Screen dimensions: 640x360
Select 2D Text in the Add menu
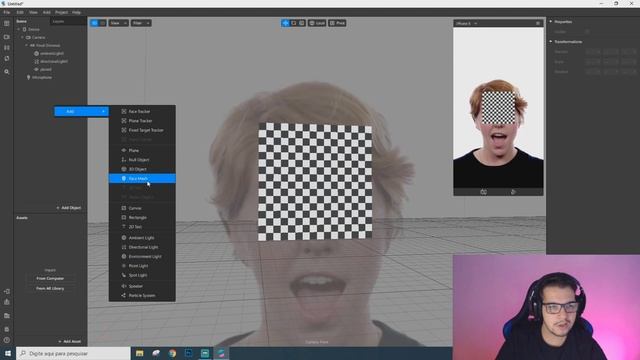point(142,227)
